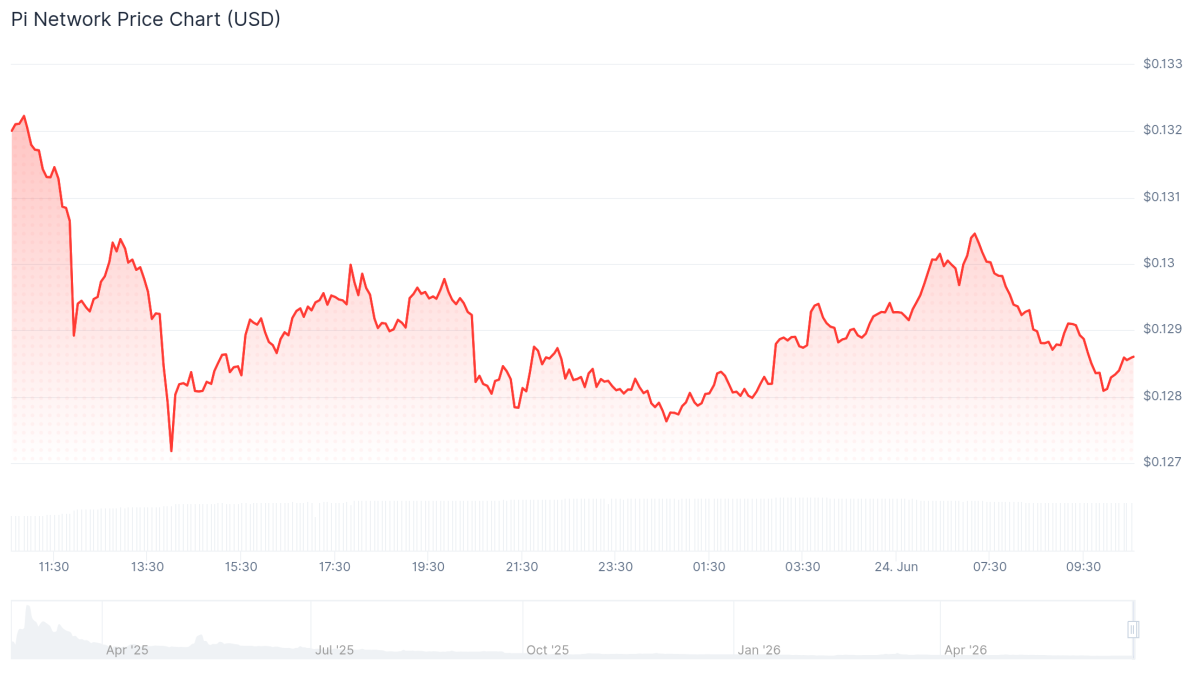Screen dimensions: 1194x675
Task: Click the Apr '25 label in navigator
Action: point(127,650)
